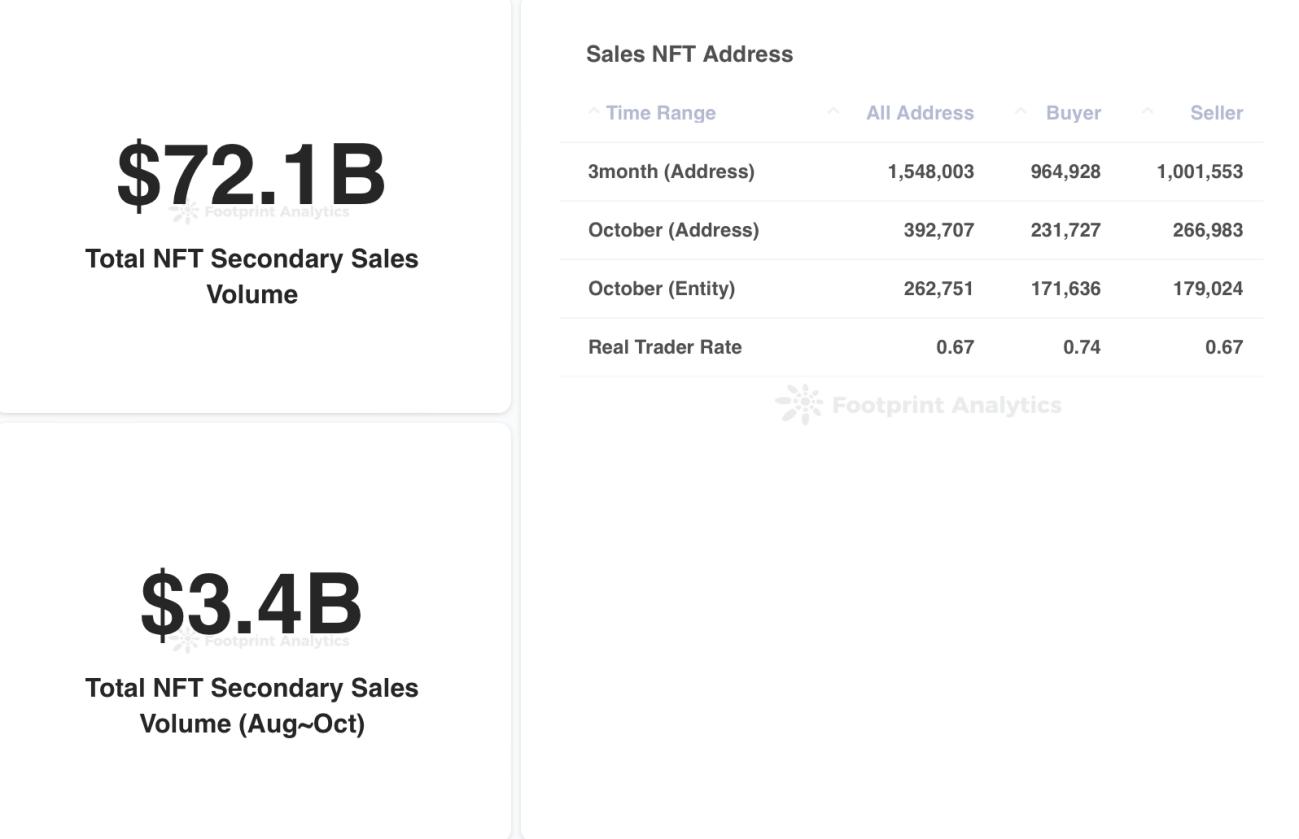The height and width of the screenshot is (839, 1299).
Task: Select the October (Address) row label
Action: pos(673,230)
